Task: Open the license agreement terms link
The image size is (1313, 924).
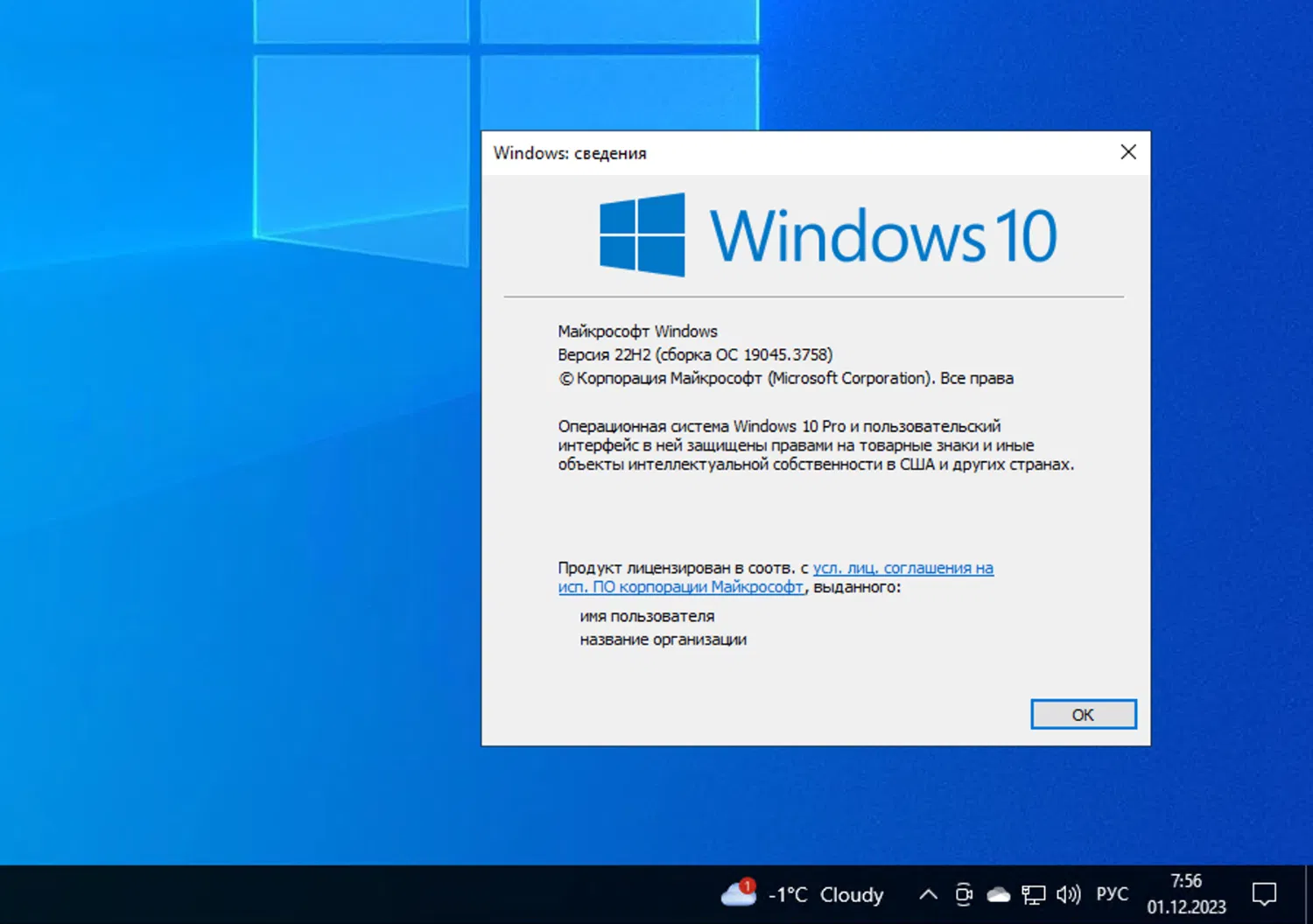Action: click(903, 568)
